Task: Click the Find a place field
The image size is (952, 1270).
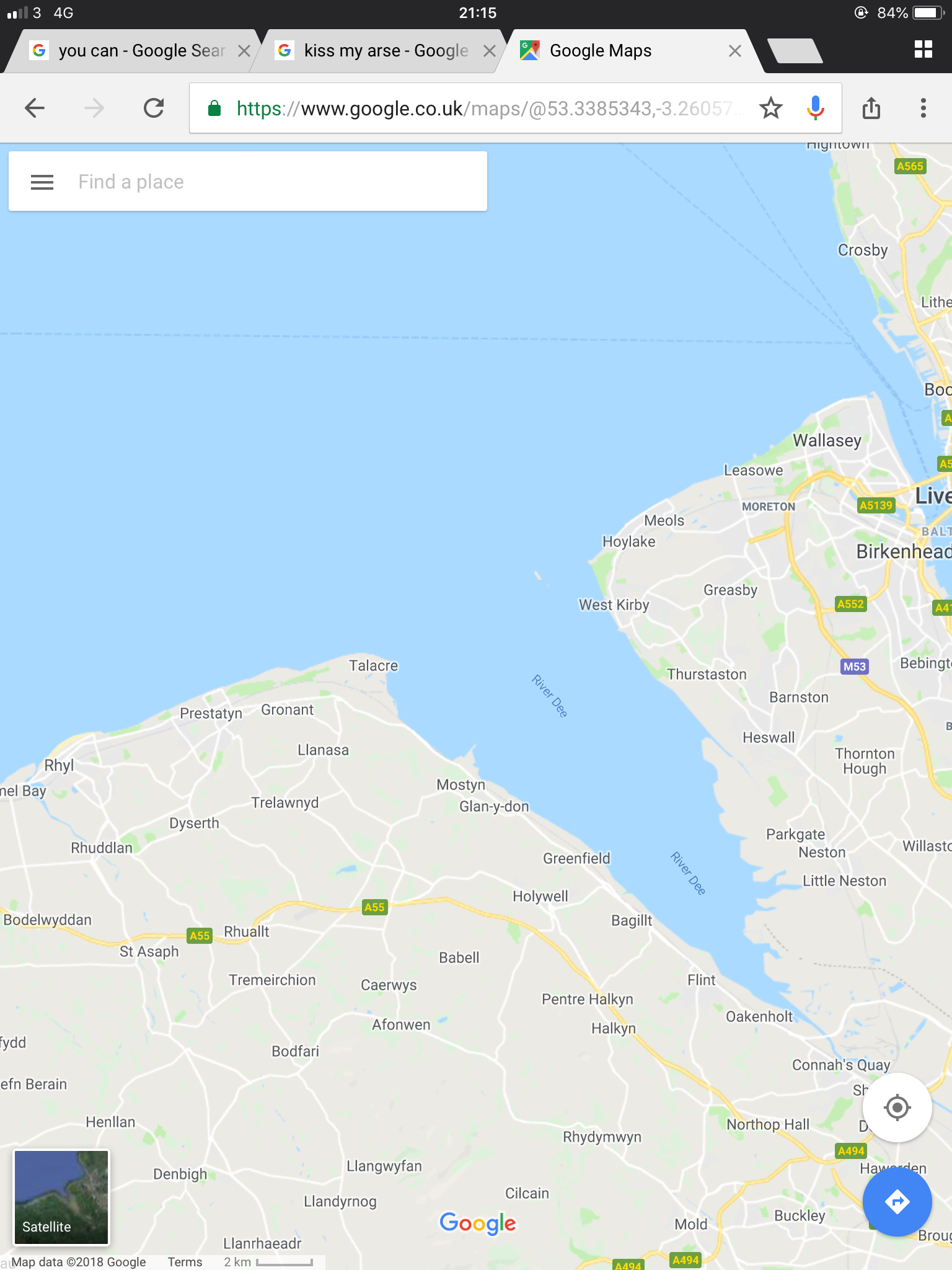Action: pos(248,182)
